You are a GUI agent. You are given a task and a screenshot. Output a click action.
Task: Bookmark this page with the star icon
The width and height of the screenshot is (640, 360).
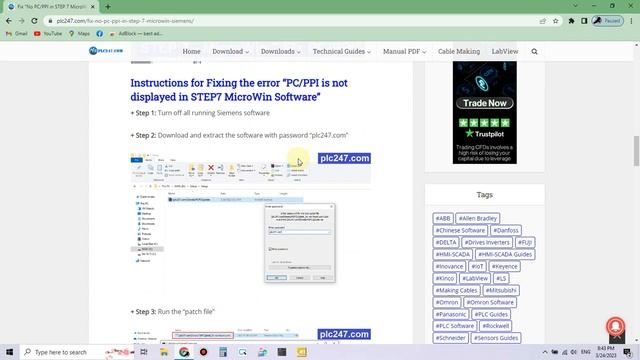click(556, 21)
